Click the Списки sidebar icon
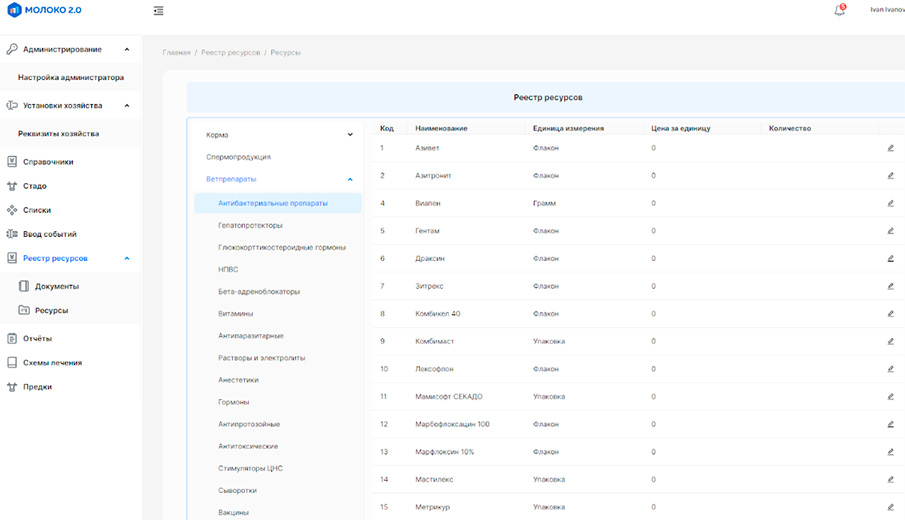This screenshot has height=520, width=905. (x=12, y=210)
